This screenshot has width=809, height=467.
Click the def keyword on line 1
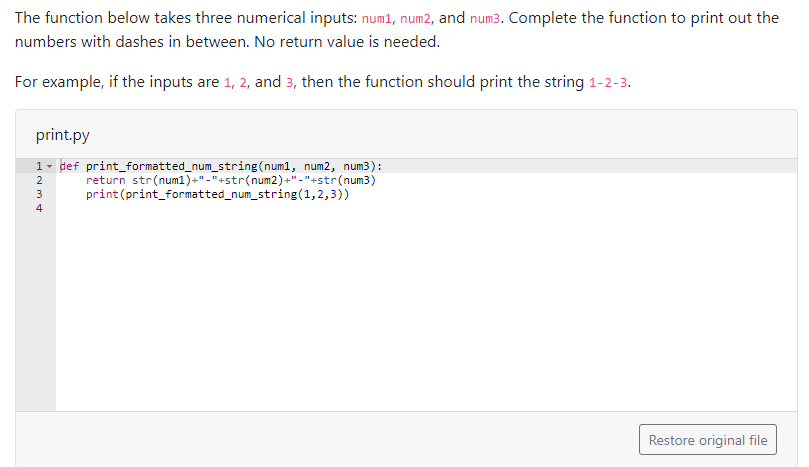70,166
